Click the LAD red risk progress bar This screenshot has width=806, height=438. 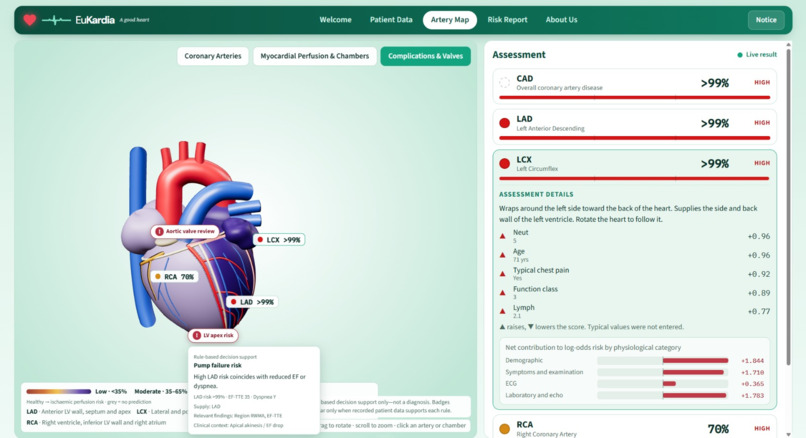click(x=634, y=138)
